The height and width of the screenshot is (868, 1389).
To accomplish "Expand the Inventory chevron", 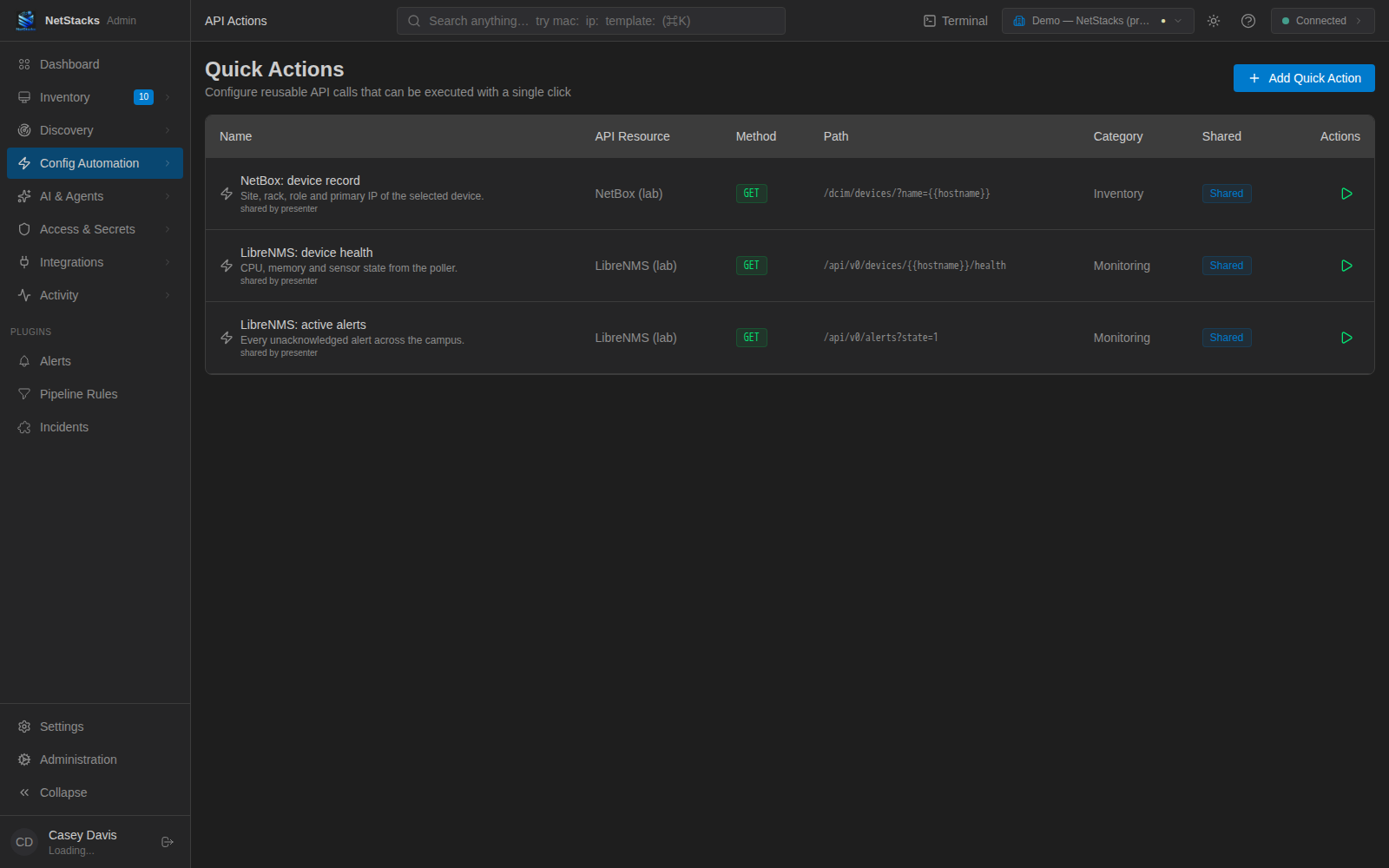I will tap(168, 97).
